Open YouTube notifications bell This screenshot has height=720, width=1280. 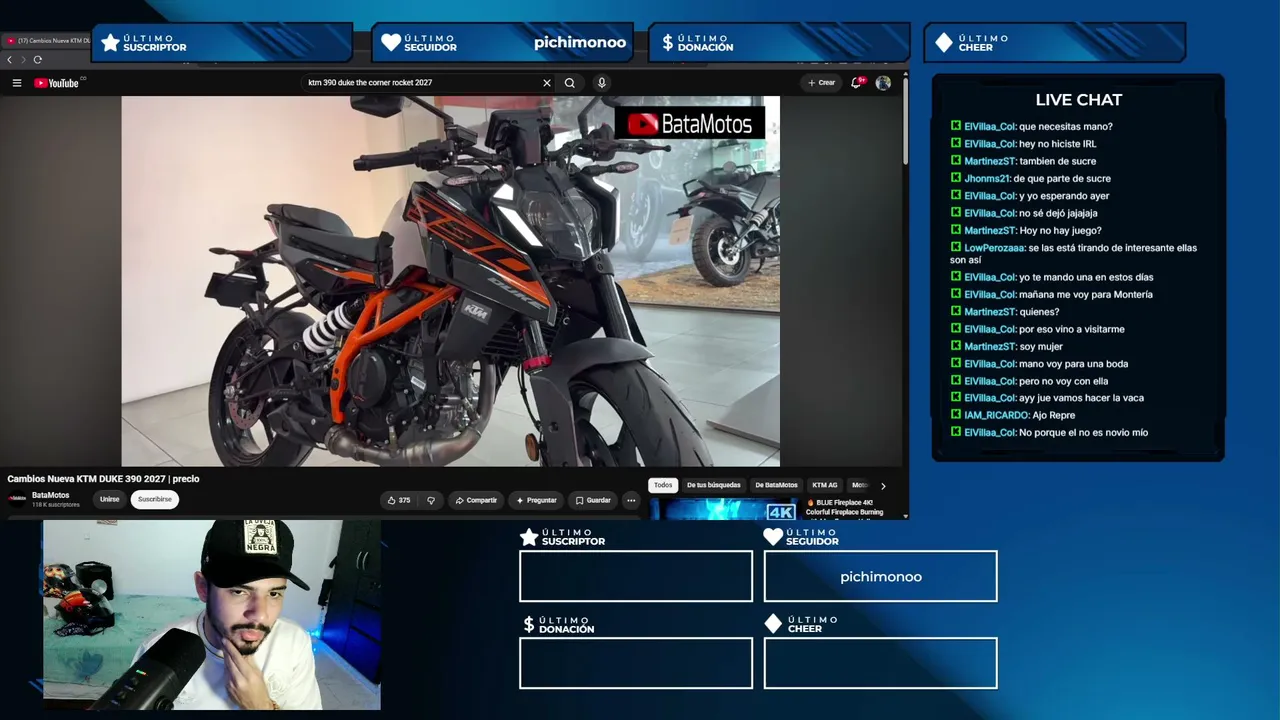(856, 83)
